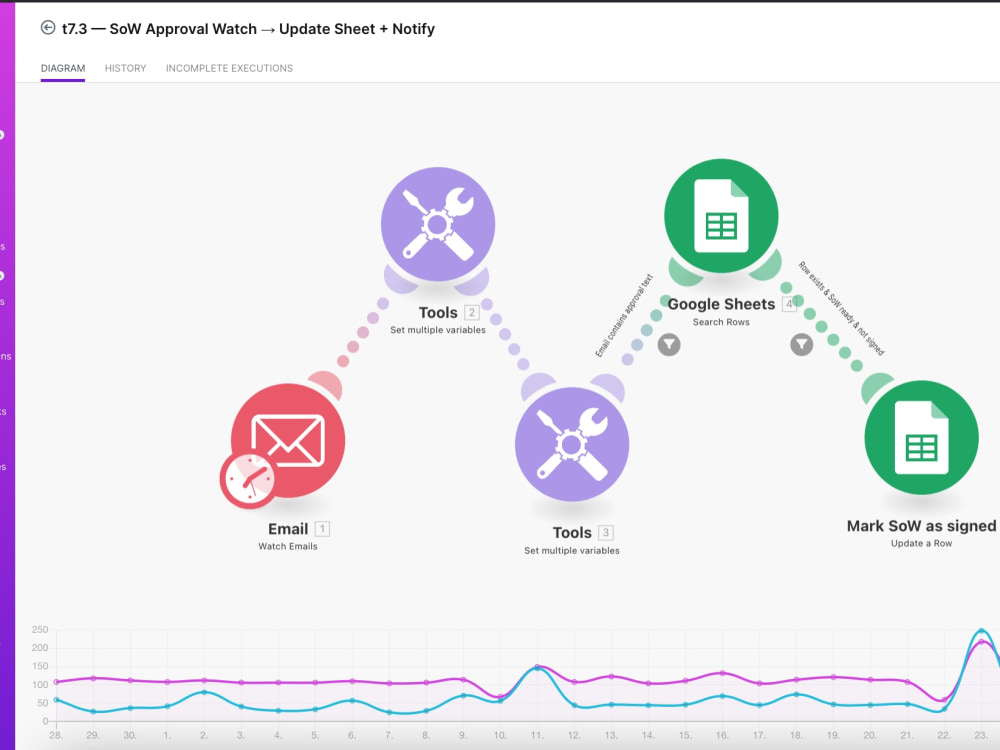This screenshot has height=750, width=1000.
Task: Click the chart y-axis value 250
Action: 40,629
